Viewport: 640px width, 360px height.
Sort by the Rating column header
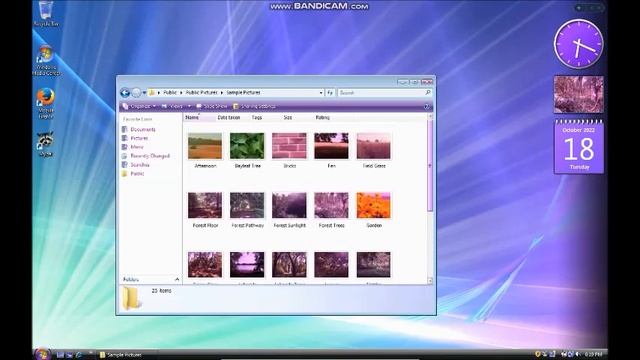[x=322, y=118]
